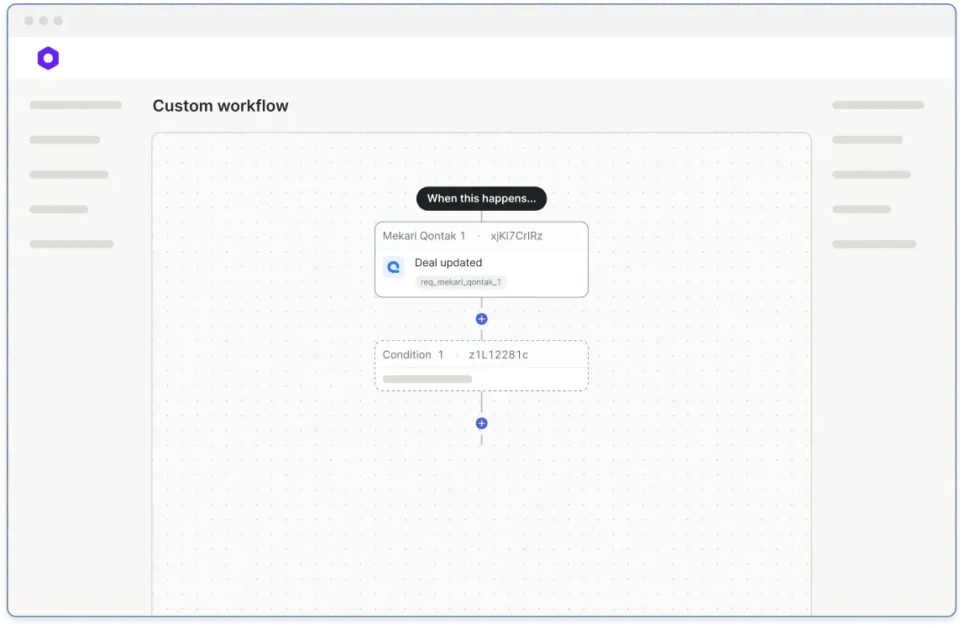
Task: Click the req_mekari_qontak_1 tag
Action: 461,282
